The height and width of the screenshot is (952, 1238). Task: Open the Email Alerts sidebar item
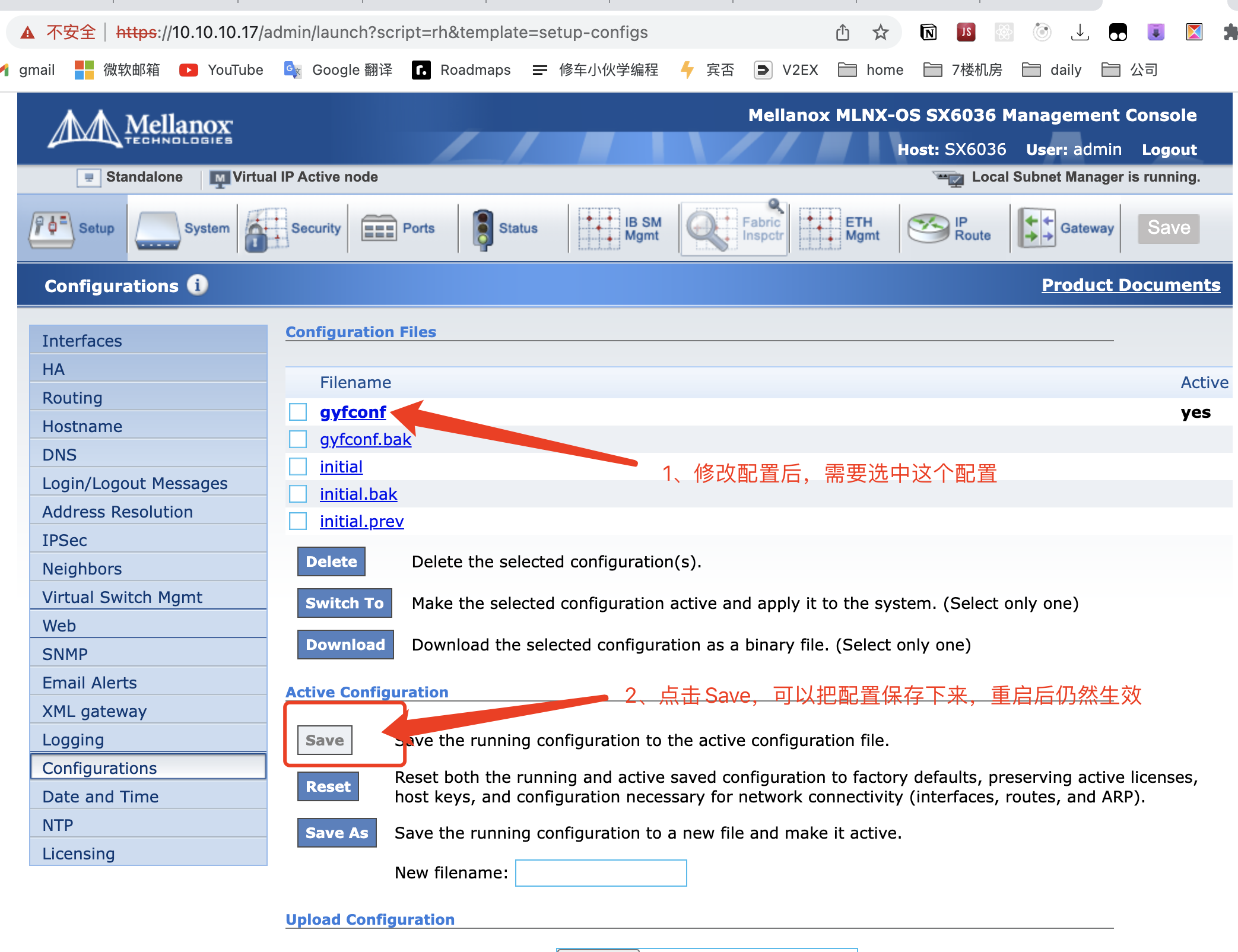point(148,683)
